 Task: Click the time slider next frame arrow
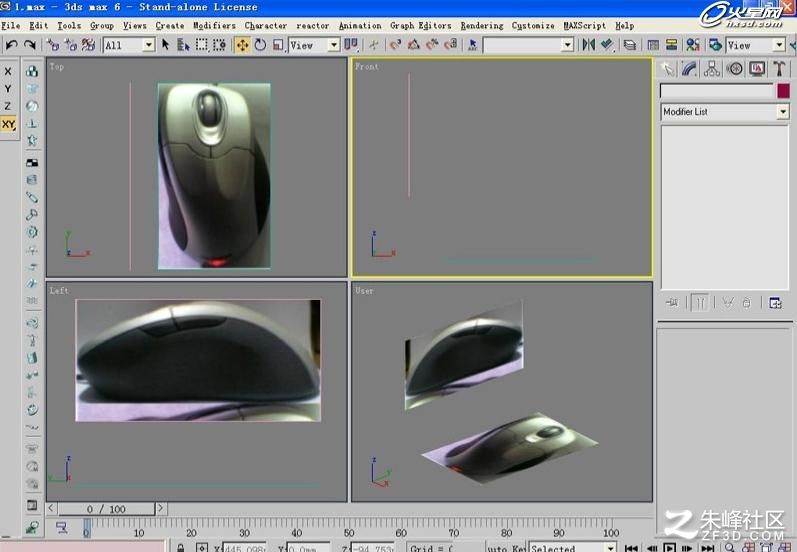161,508
